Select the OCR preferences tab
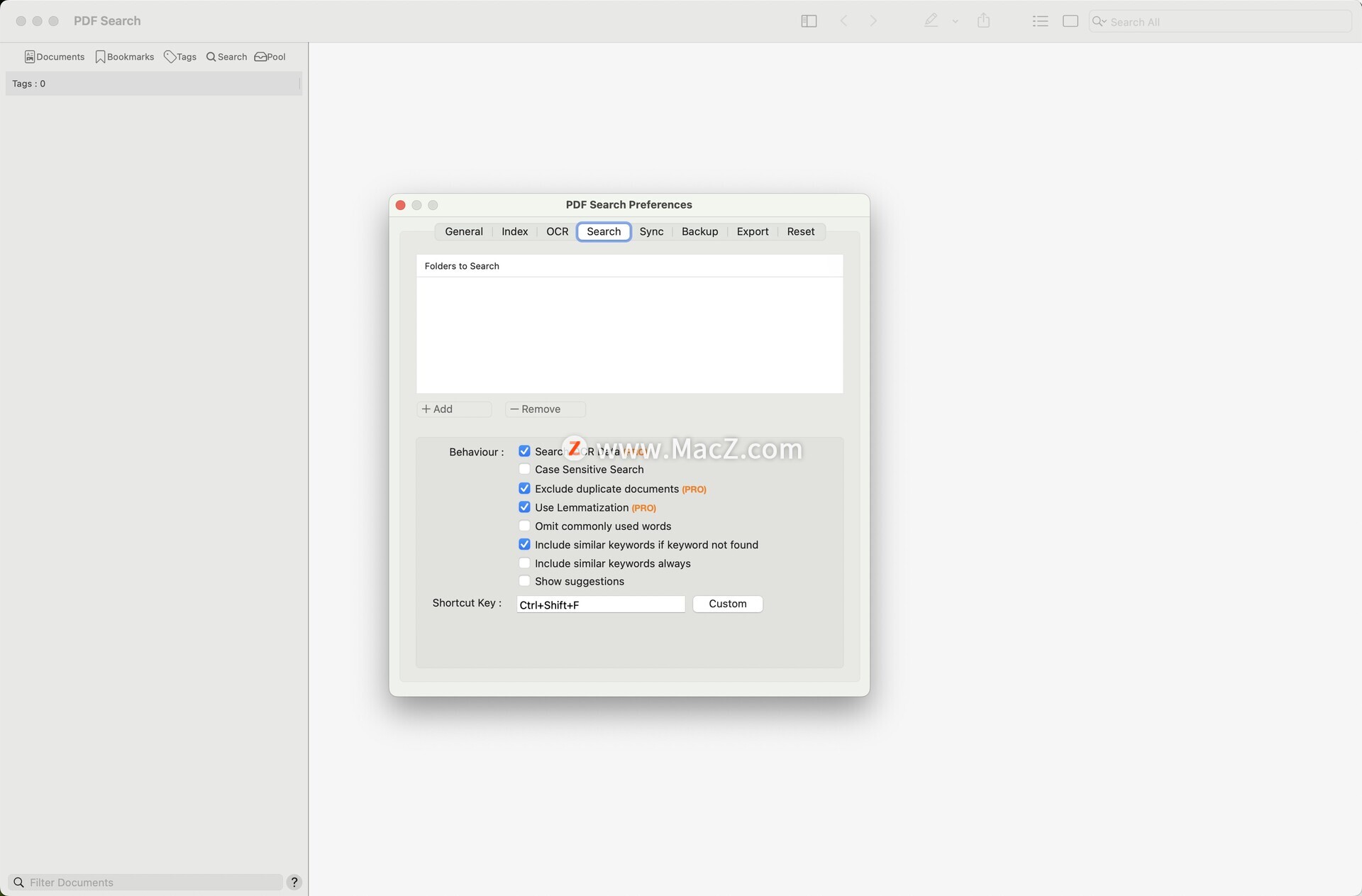This screenshot has height=896, width=1362. (557, 231)
